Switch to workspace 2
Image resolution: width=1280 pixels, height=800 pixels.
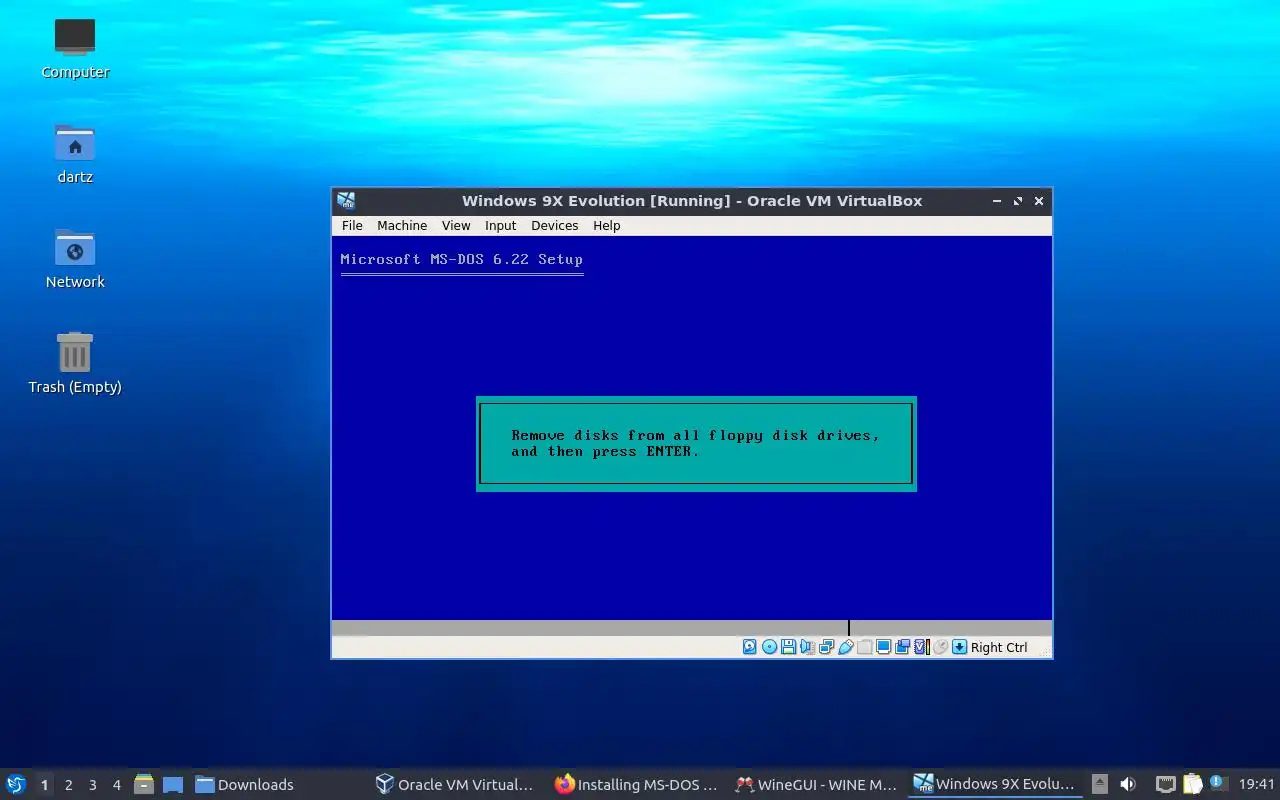coord(69,785)
